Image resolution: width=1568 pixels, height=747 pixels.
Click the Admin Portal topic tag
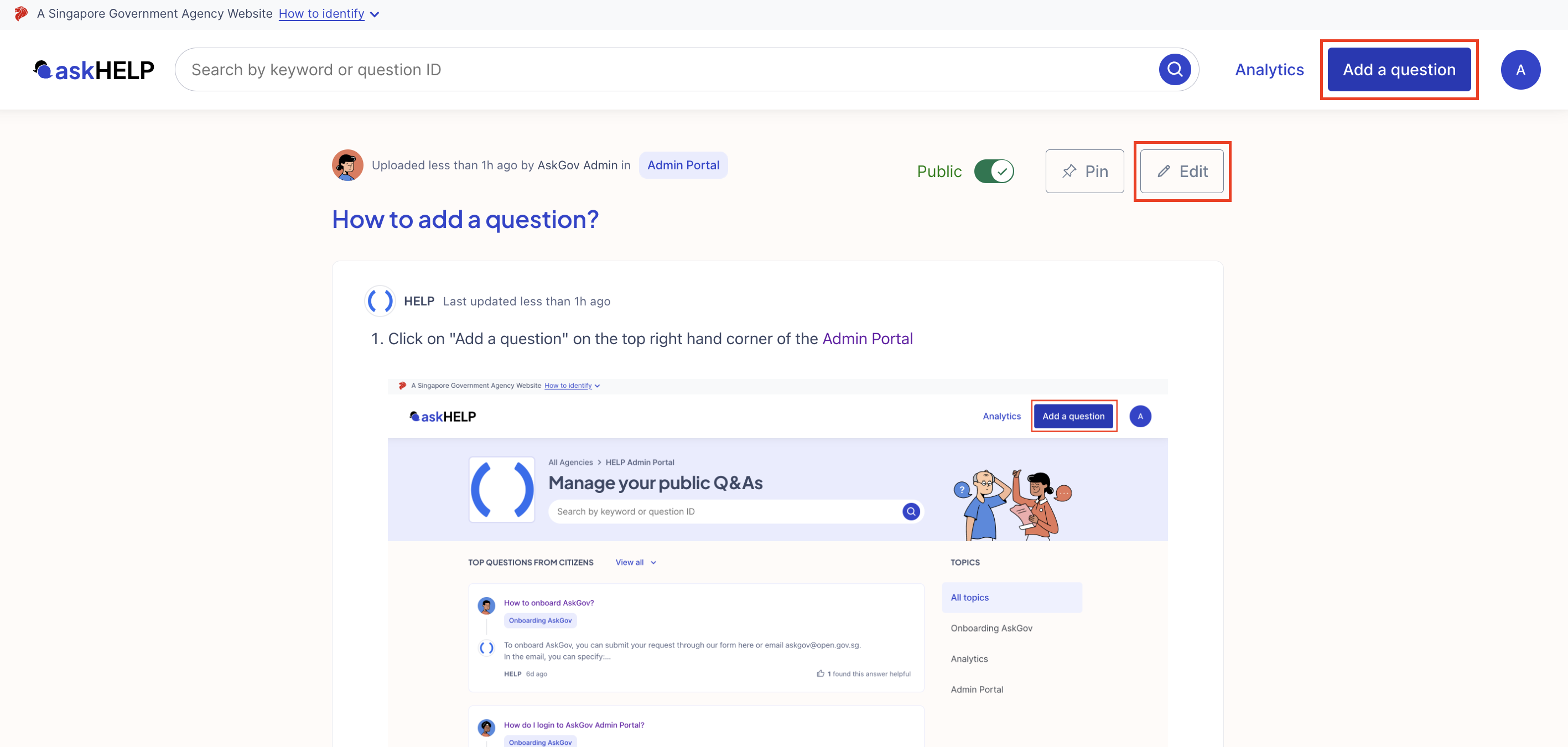(683, 165)
